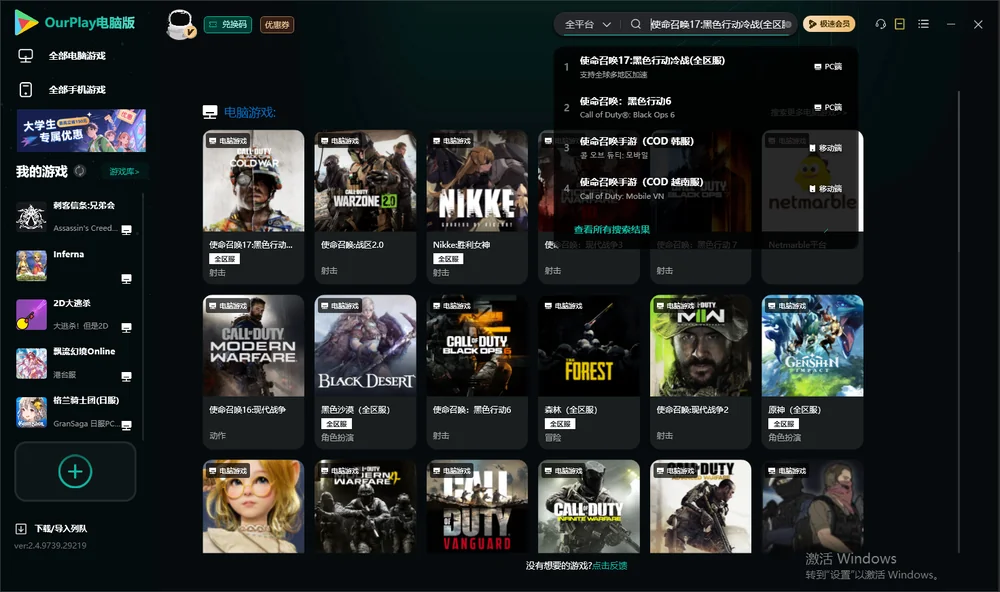The width and height of the screenshot is (1000, 592).
Task: Click 全部电脑游戏 monitor icon
Action: tap(26, 56)
